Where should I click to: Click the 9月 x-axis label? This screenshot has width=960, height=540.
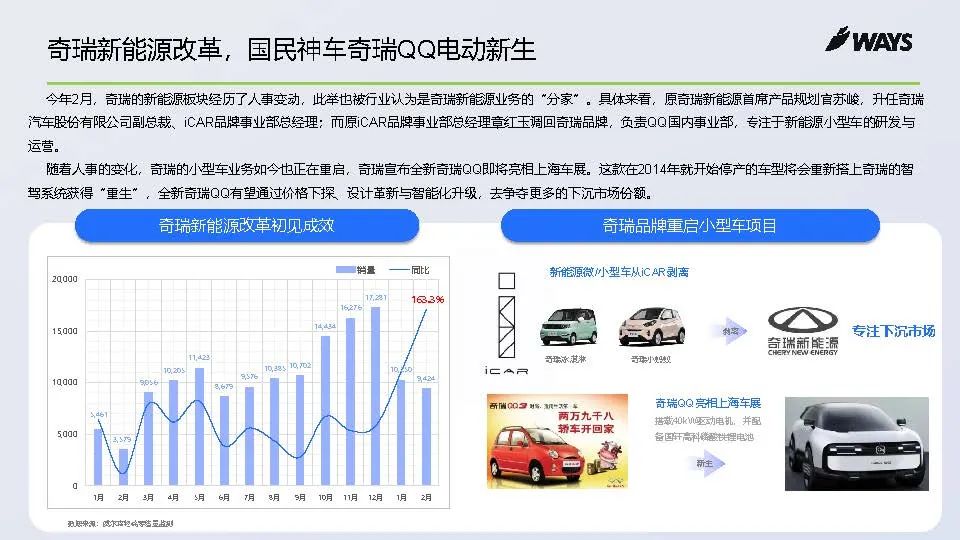click(299, 498)
